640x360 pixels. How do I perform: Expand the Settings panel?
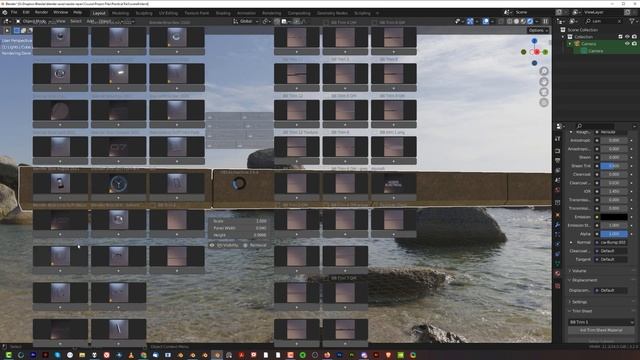click(579, 302)
